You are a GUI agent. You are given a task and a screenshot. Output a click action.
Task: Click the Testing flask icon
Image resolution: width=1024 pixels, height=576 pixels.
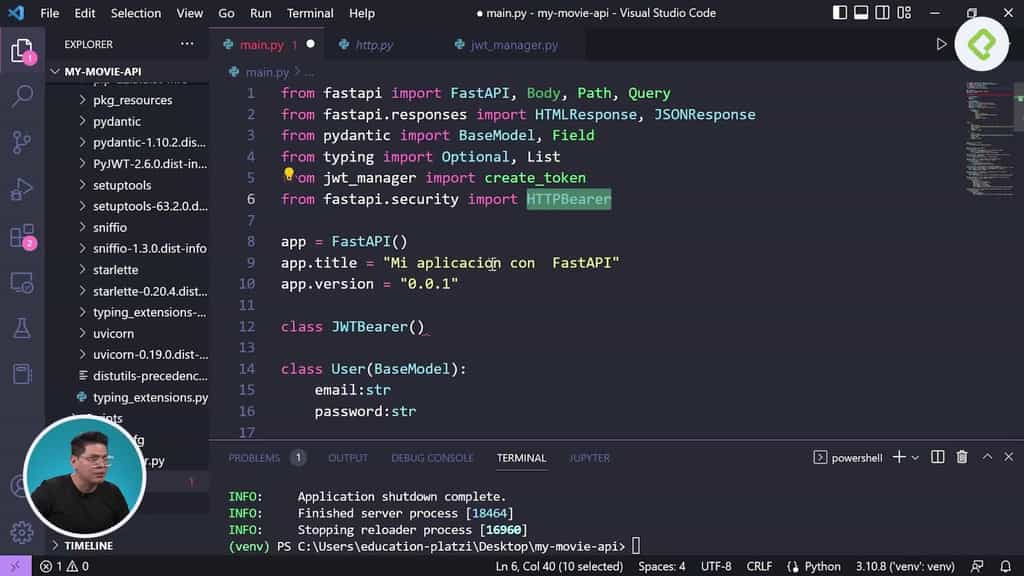pos(22,327)
